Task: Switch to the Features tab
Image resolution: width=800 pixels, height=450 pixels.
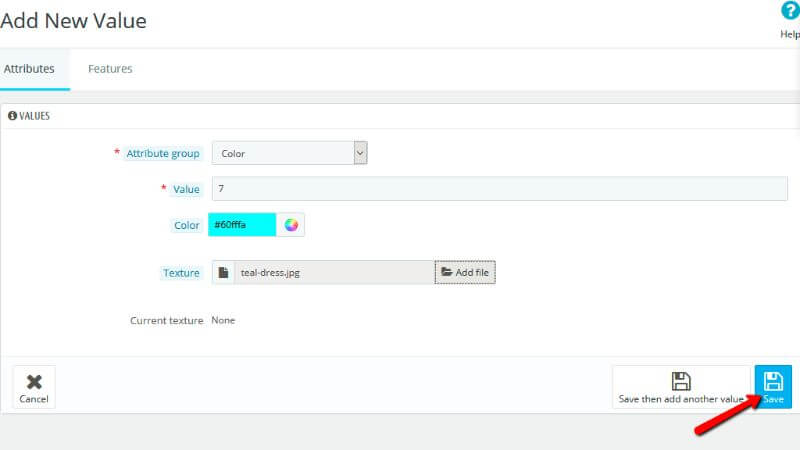Action: pyautogui.click(x=110, y=69)
